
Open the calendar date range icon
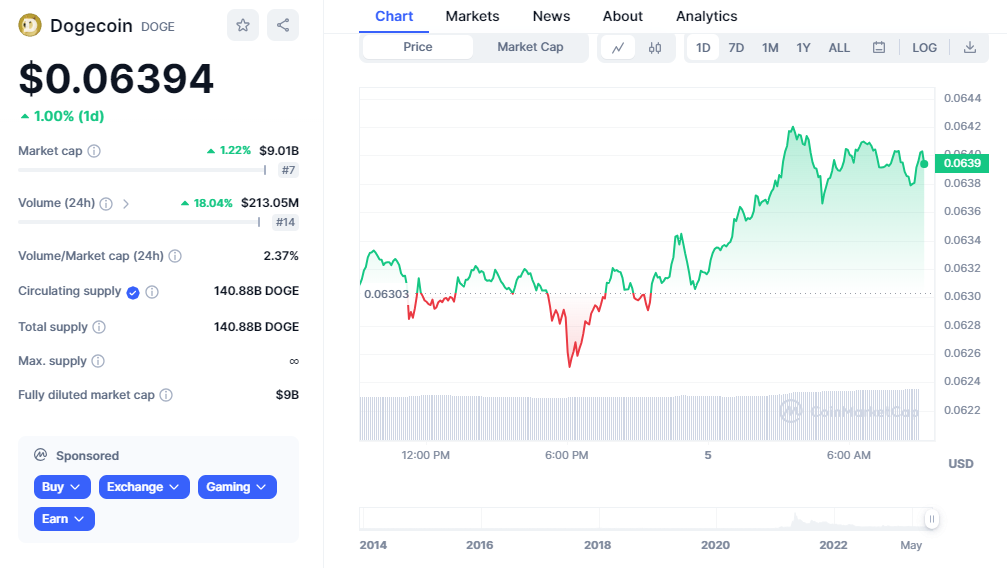(x=879, y=48)
